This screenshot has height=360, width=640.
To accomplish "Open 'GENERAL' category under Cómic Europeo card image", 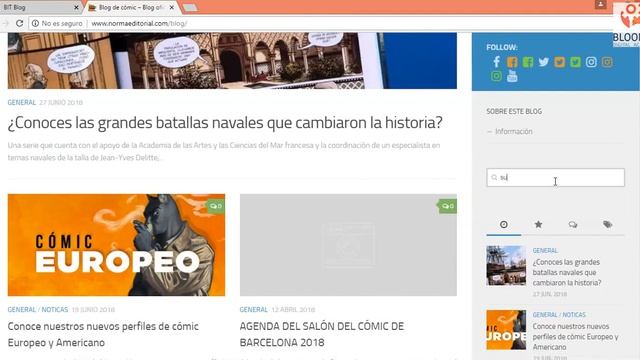I will 22,310.
